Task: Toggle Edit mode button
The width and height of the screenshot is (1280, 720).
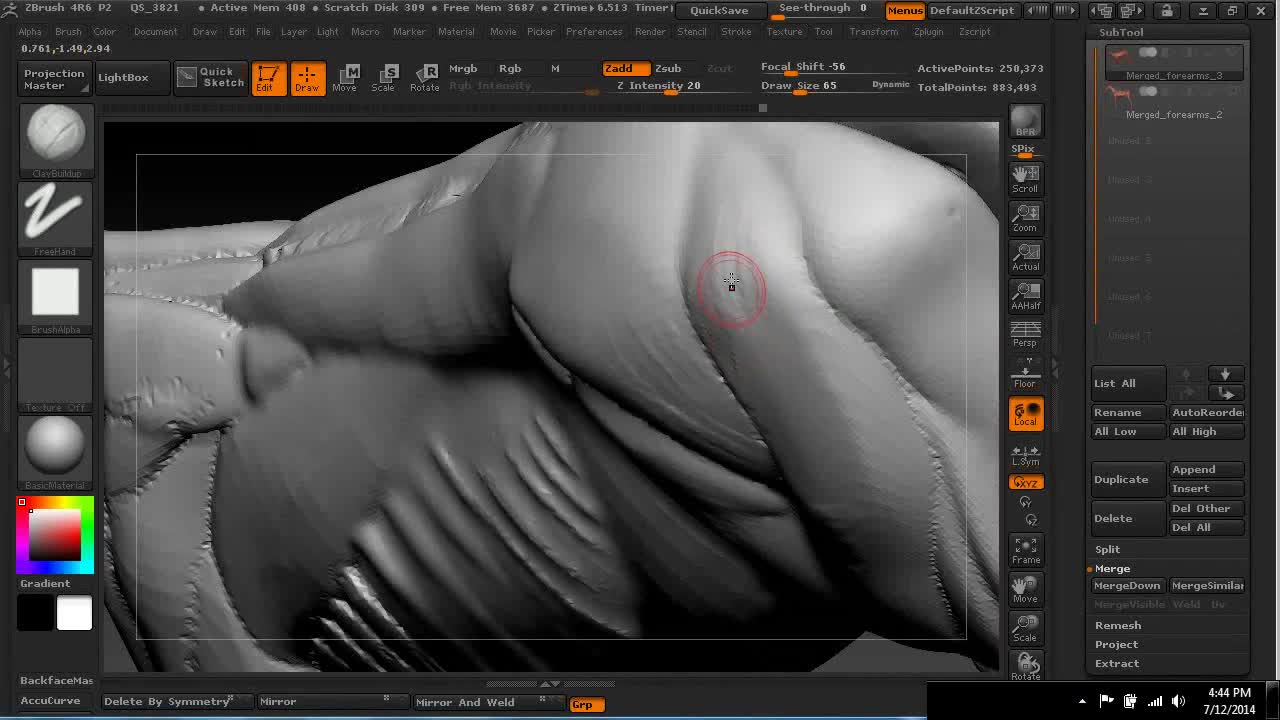Action: point(268,78)
